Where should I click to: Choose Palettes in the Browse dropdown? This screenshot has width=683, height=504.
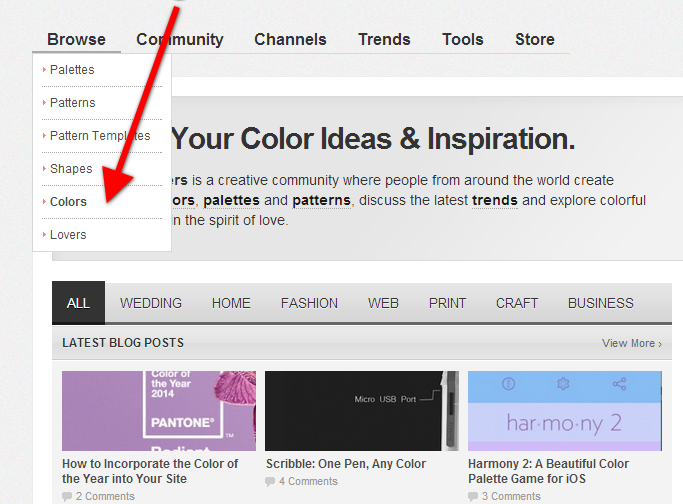pos(72,70)
